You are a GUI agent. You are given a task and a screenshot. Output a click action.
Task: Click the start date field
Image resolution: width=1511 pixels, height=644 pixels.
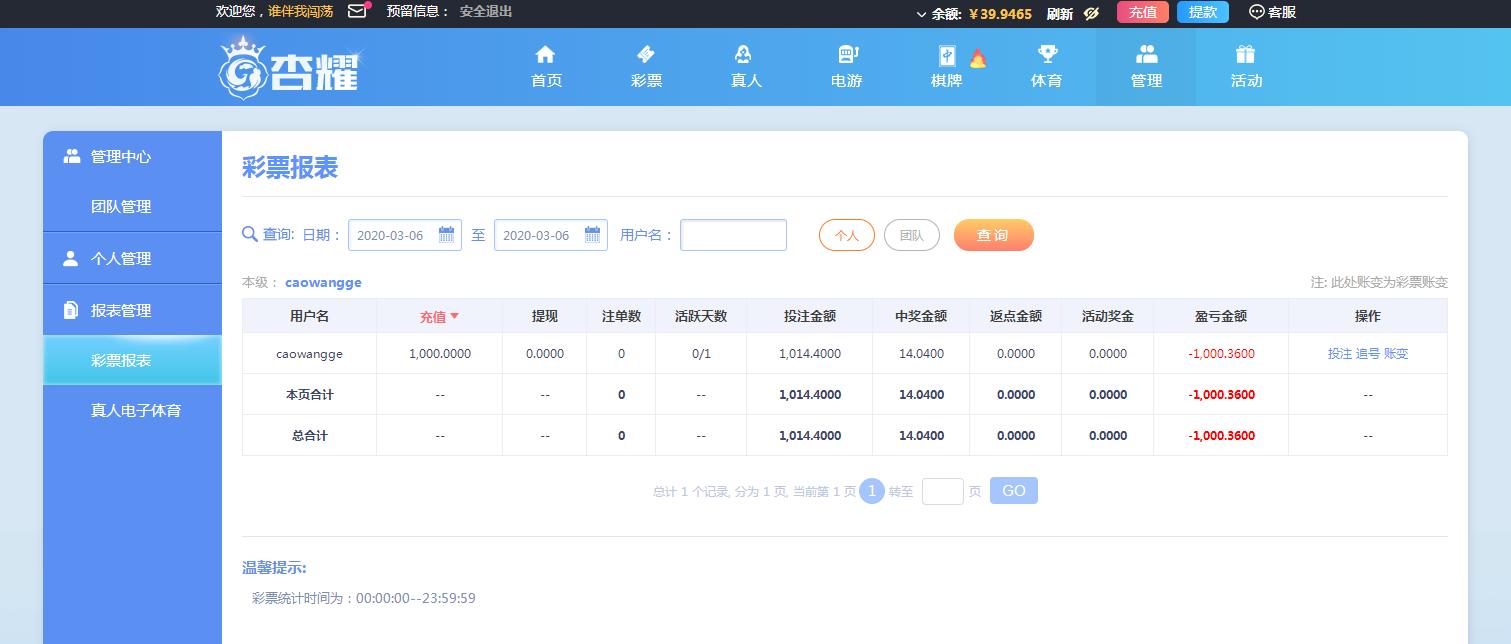(405, 235)
